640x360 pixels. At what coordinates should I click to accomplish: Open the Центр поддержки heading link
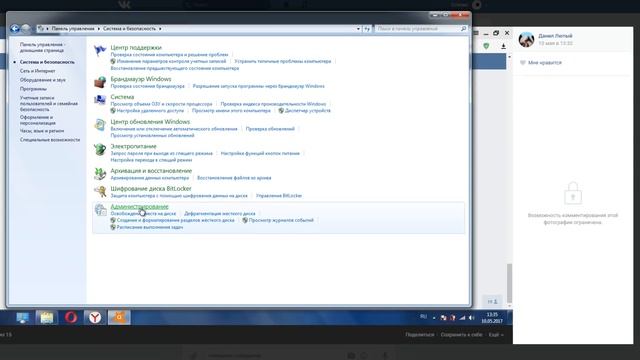coord(136,47)
